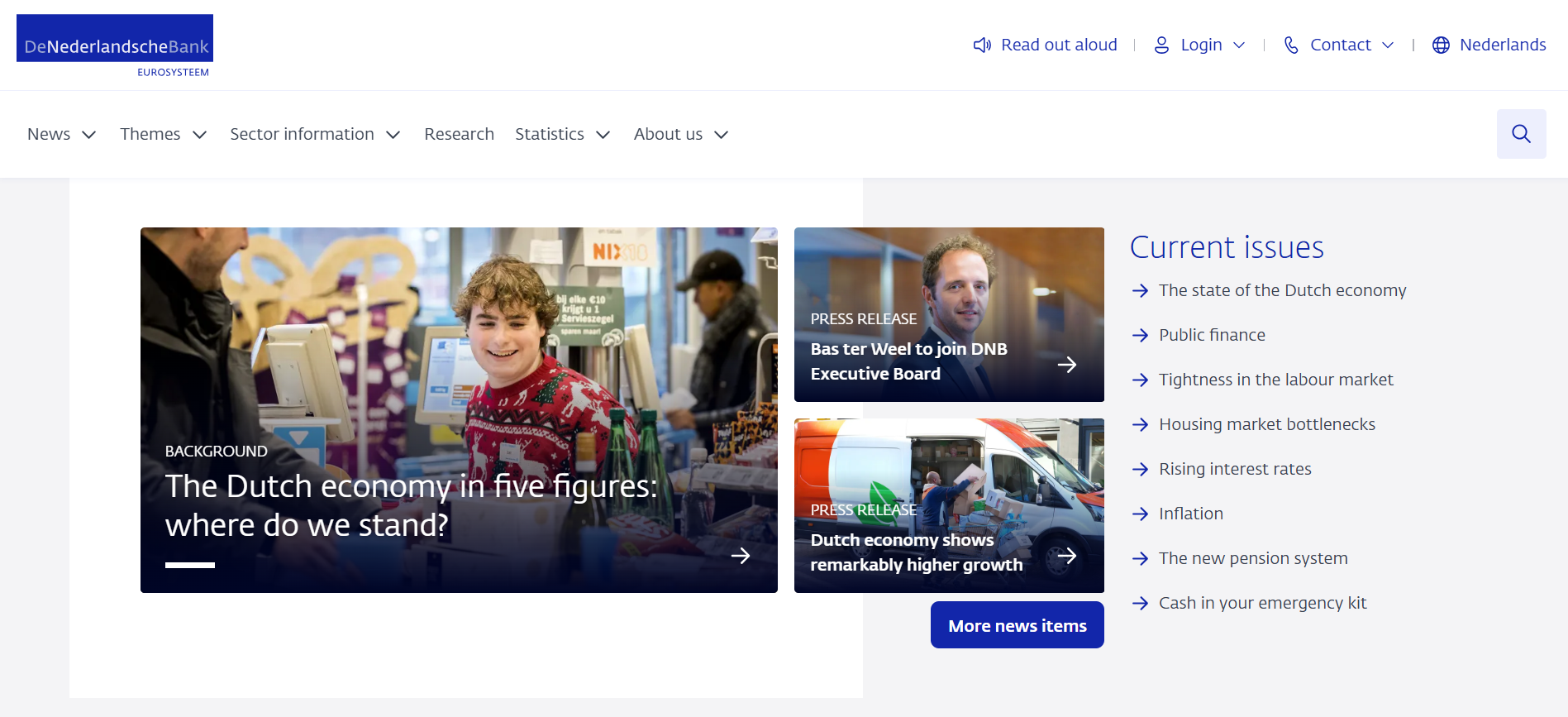Click the phone icon next to Contact
This screenshot has height=717, width=1568.
[x=1291, y=45]
